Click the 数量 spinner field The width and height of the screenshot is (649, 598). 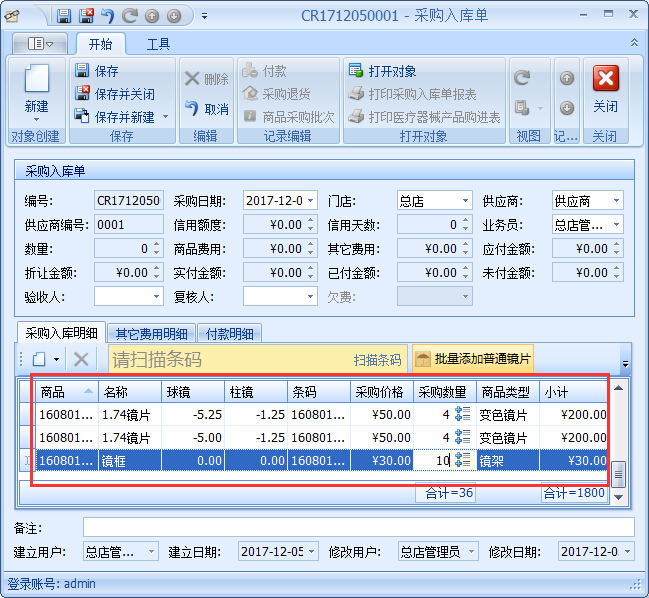[x=129, y=249]
